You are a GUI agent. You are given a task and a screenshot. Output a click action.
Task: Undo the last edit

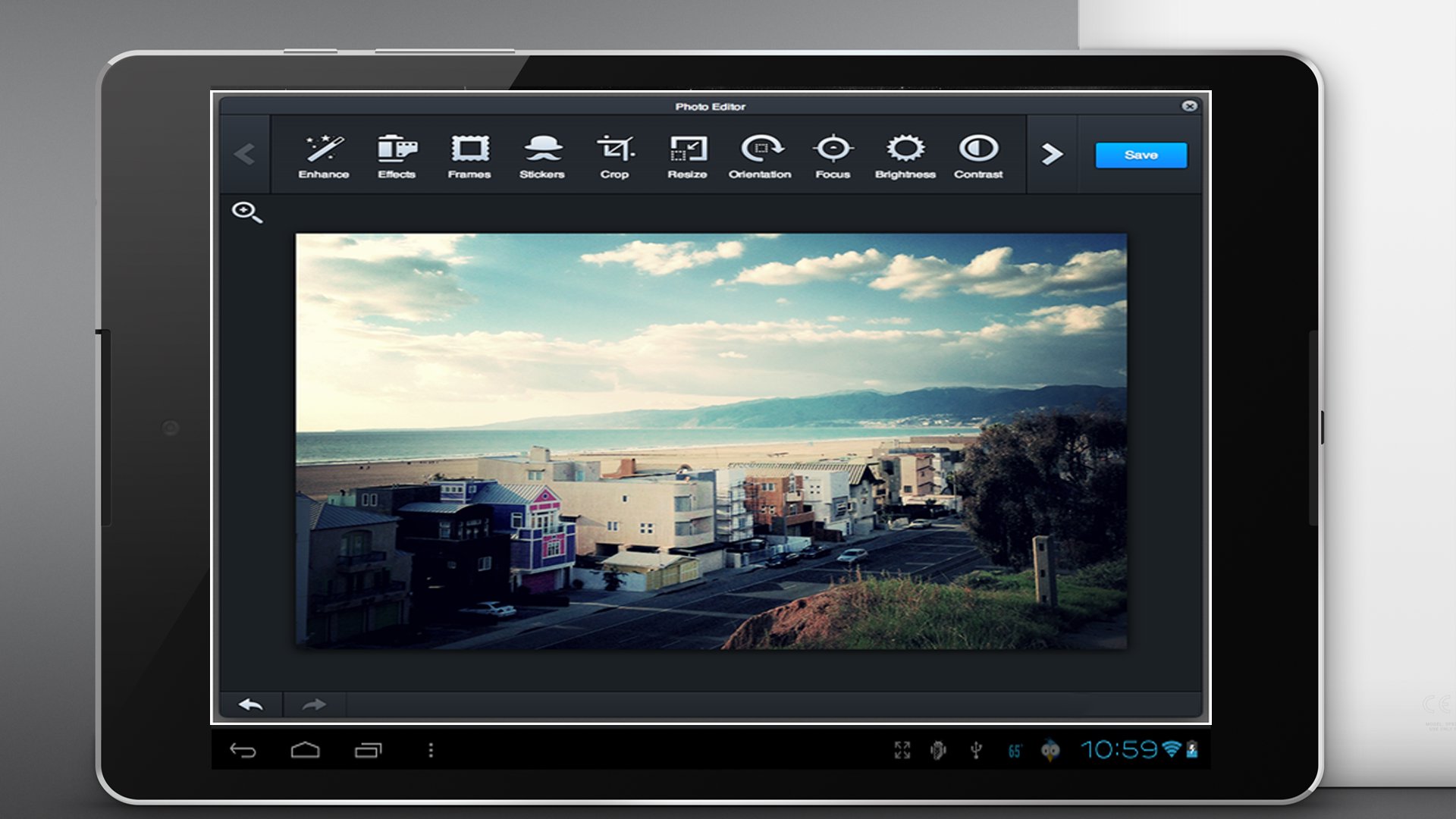pos(253,704)
